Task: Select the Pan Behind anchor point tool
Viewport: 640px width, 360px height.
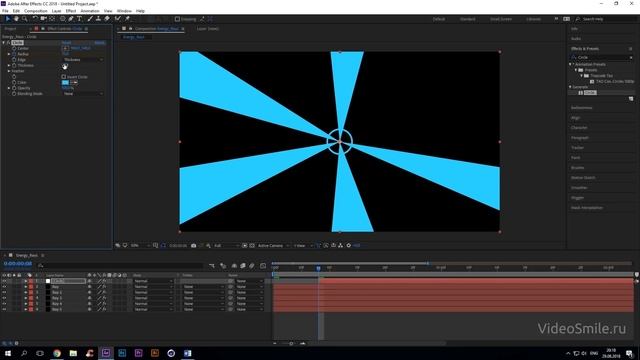Action: click(x=52, y=19)
